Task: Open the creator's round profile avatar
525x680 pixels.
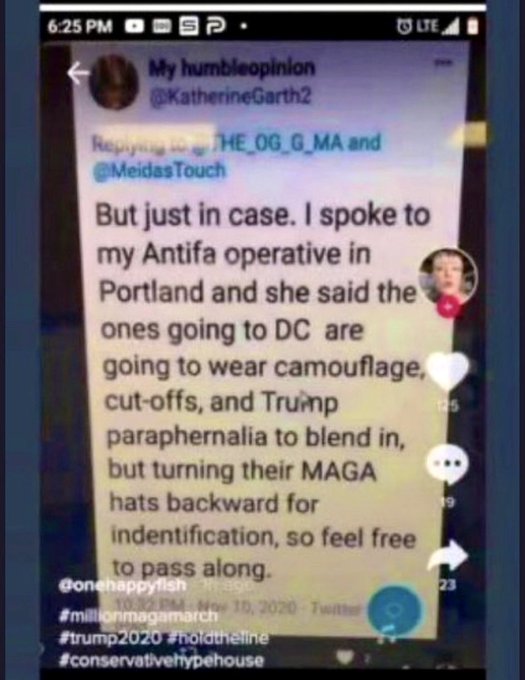Action: [x=448, y=276]
